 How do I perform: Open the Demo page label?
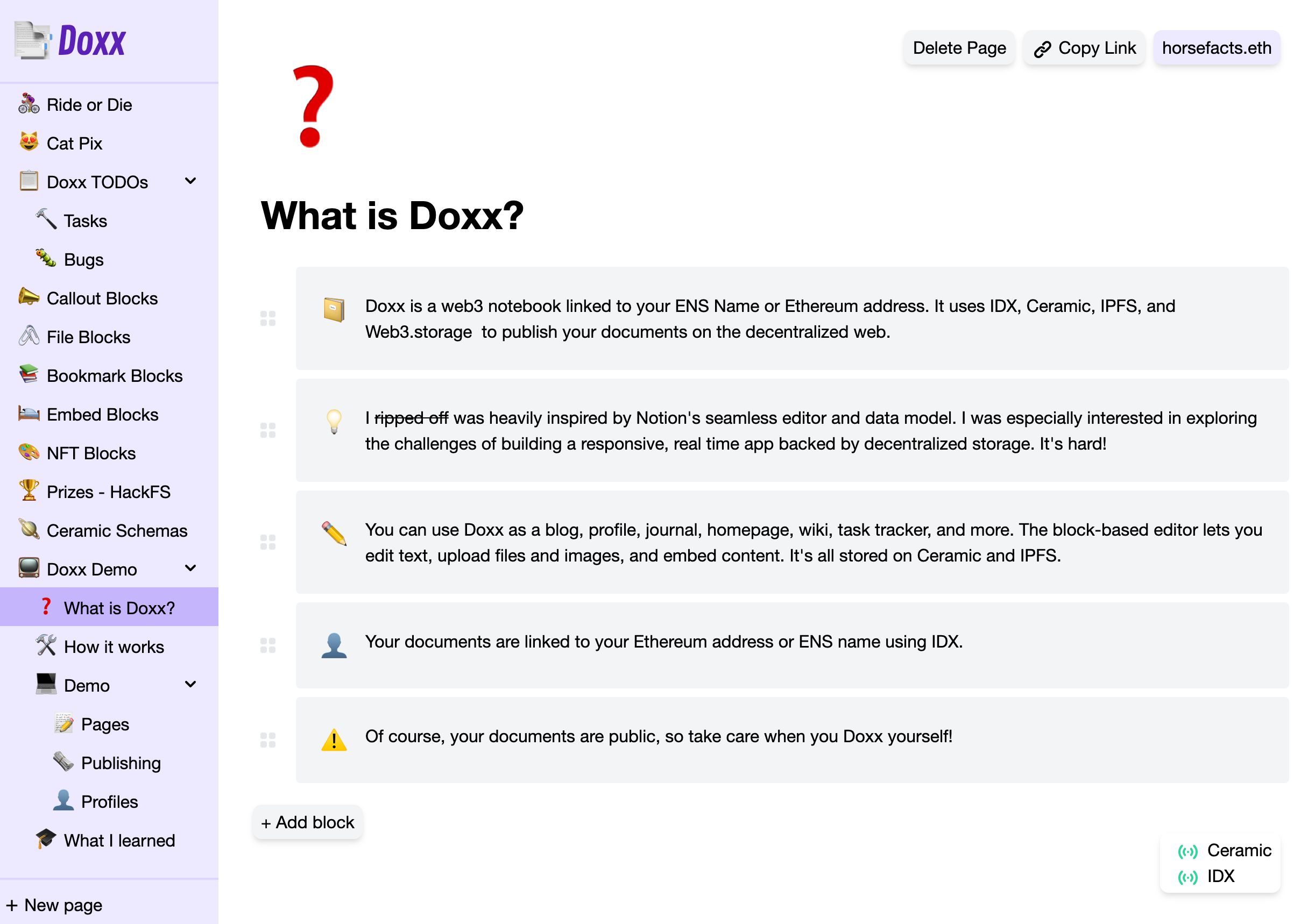pyautogui.click(x=87, y=686)
